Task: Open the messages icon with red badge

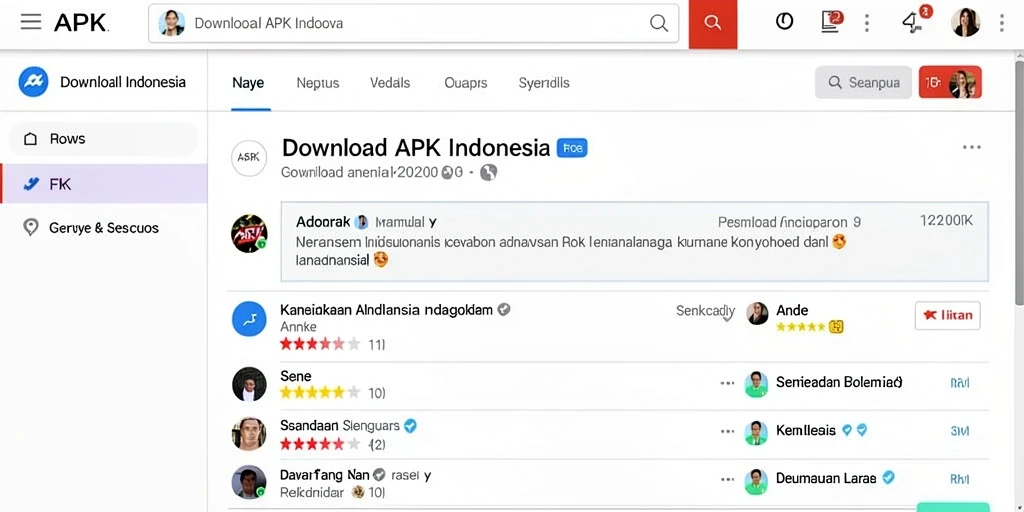Action: [831, 22]
